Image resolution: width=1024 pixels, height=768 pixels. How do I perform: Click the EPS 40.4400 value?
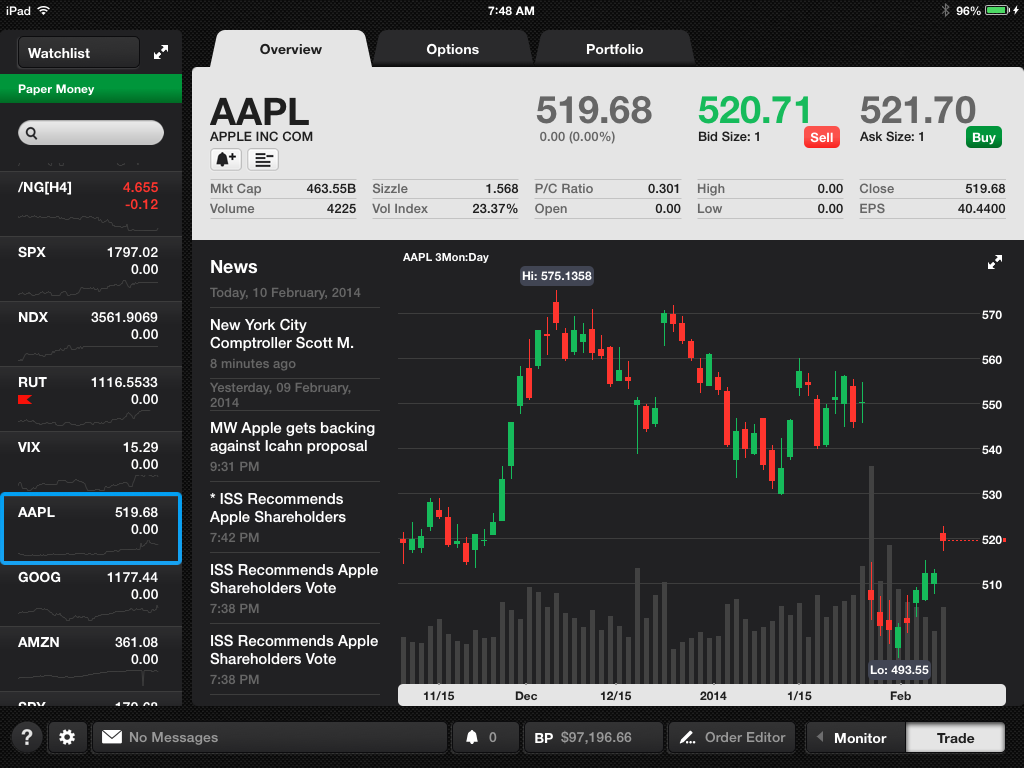(981, 209)
